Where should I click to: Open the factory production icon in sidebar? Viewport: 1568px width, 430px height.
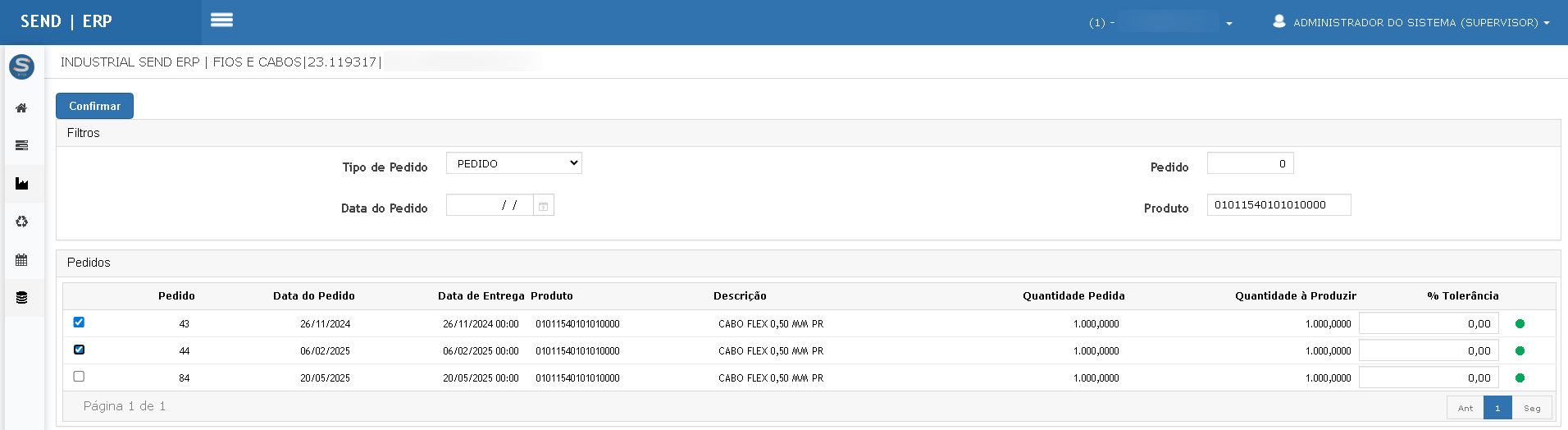tap(21, 184)
